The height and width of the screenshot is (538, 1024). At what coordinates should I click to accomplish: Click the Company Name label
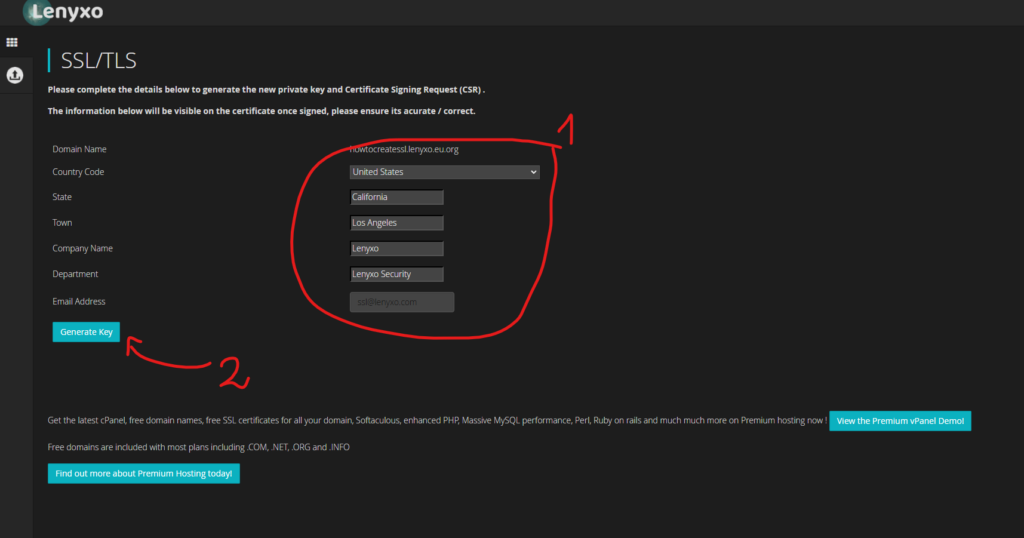point(82,248)
